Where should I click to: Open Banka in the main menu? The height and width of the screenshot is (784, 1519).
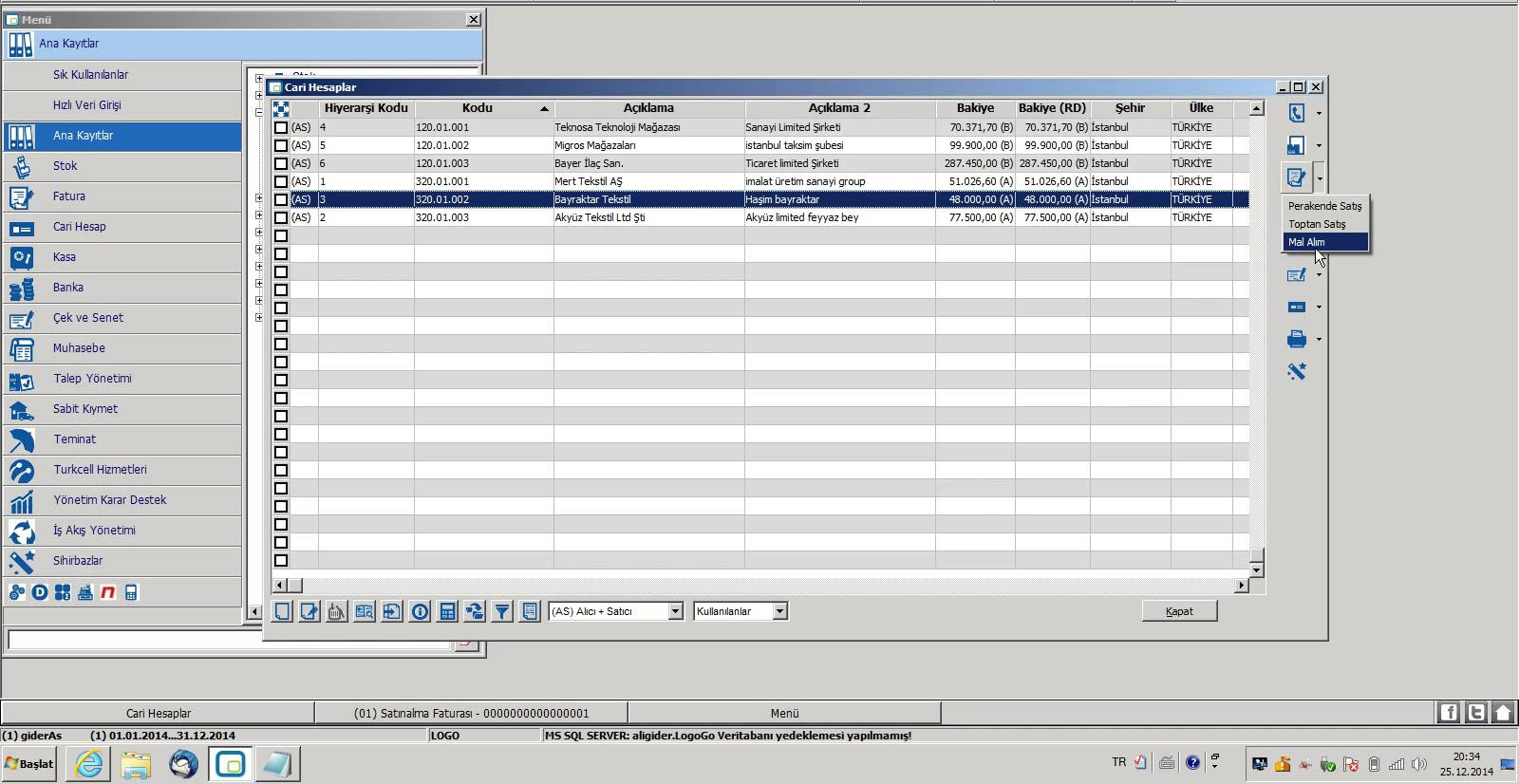122,288
